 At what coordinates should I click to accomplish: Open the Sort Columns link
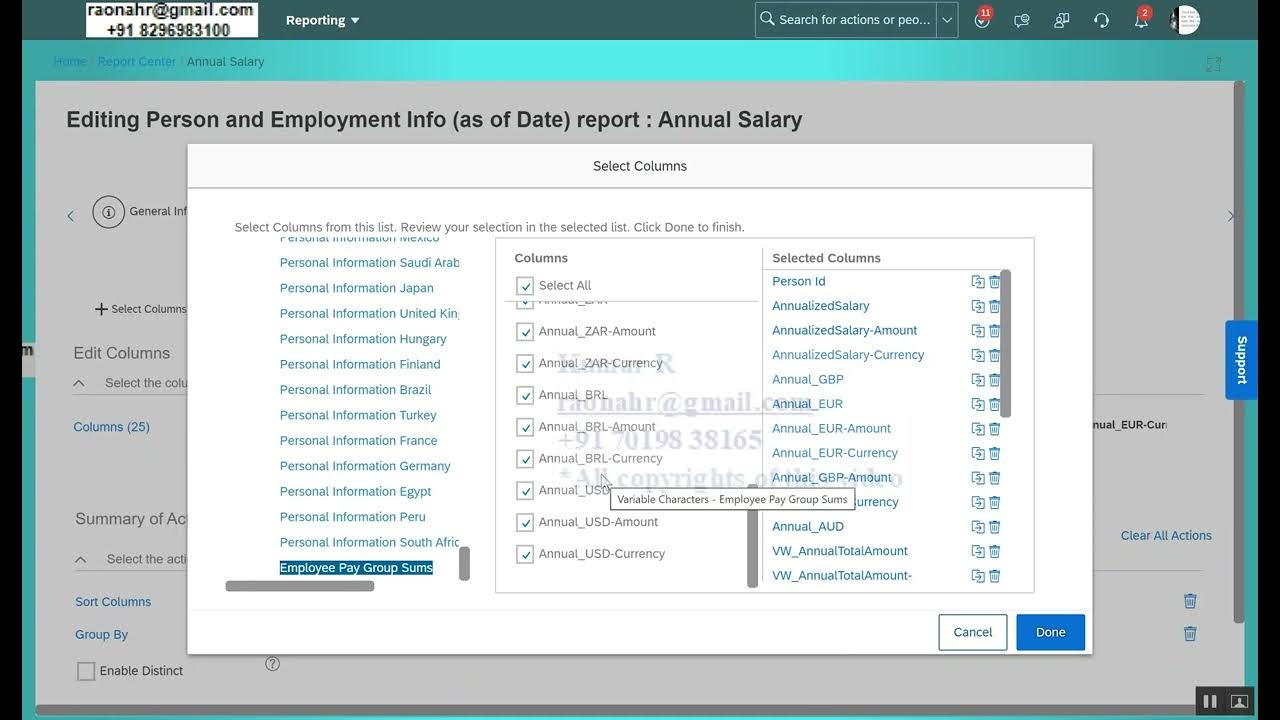113,602
